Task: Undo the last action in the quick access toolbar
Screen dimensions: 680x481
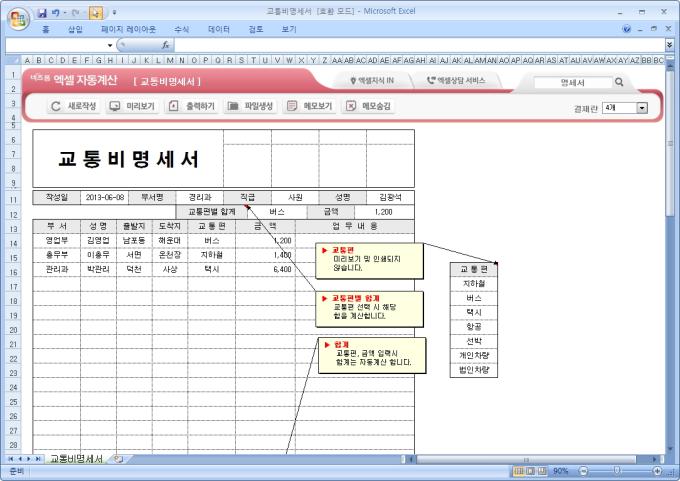Action: point(56,13)
